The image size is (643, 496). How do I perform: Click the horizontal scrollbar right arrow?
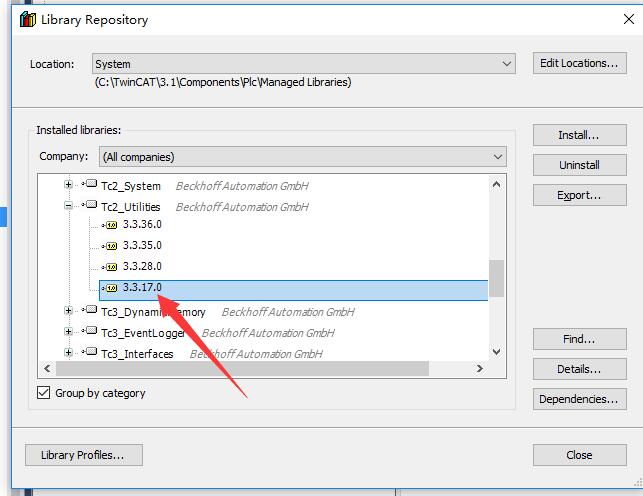coord(480,369)
